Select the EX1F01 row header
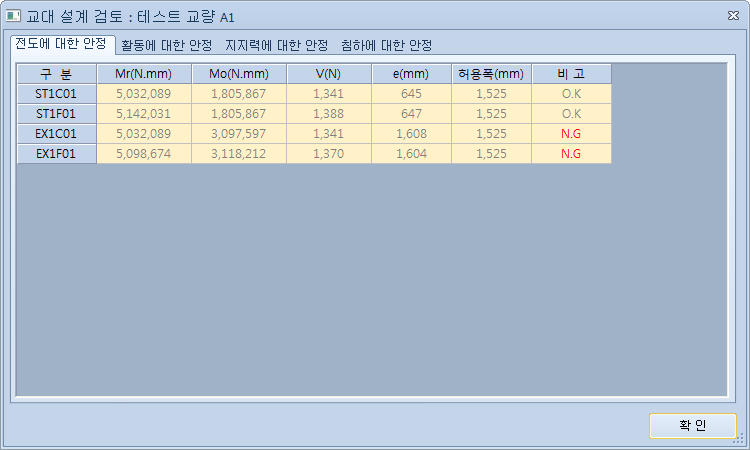750x450 pixels. [x=56, y=154]
